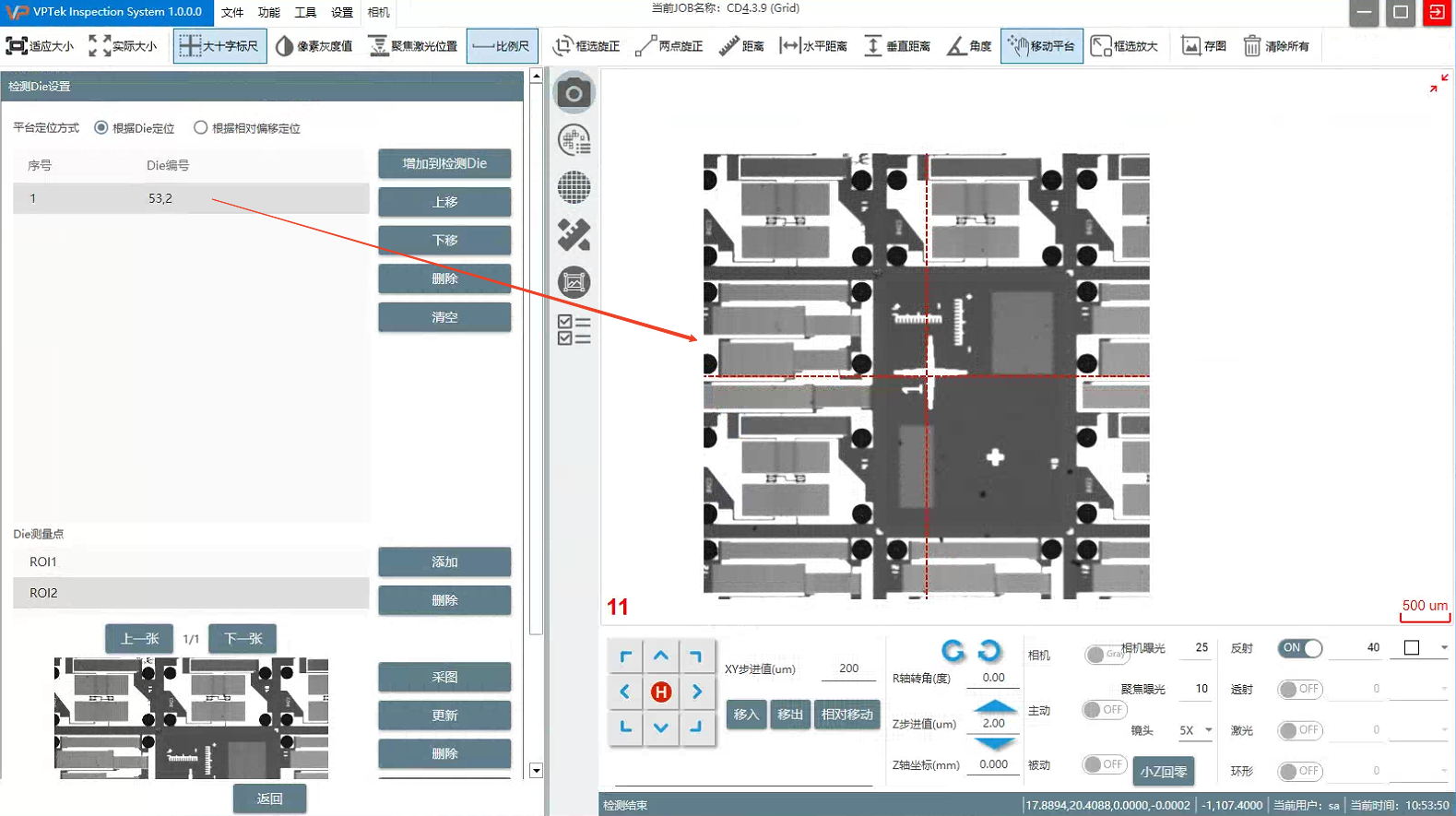
Task: Turn off the 反射 light switch
Action: pyautogui.click(x=1300, y=648)
